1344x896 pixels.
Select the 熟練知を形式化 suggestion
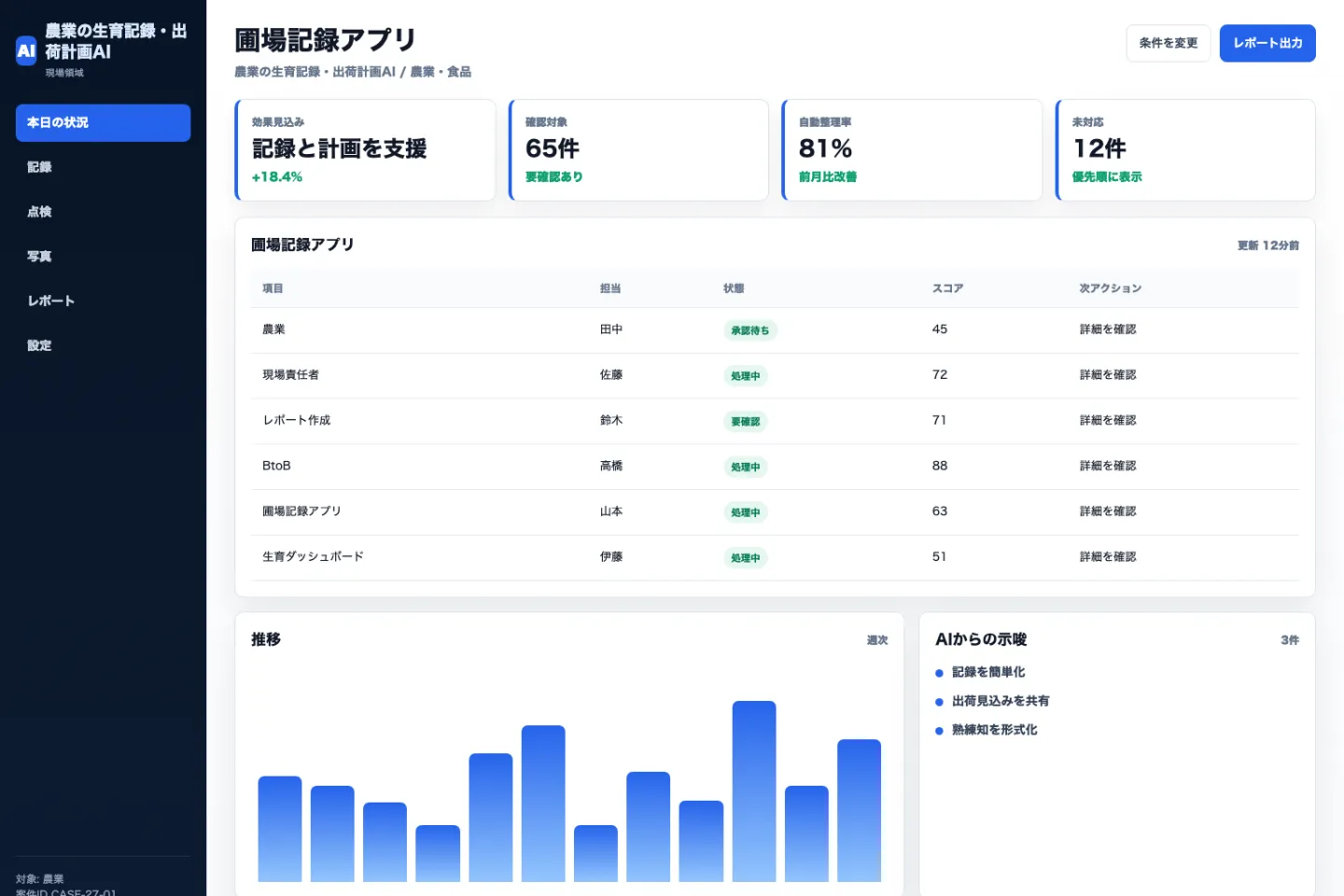click(x=994, y=730)
